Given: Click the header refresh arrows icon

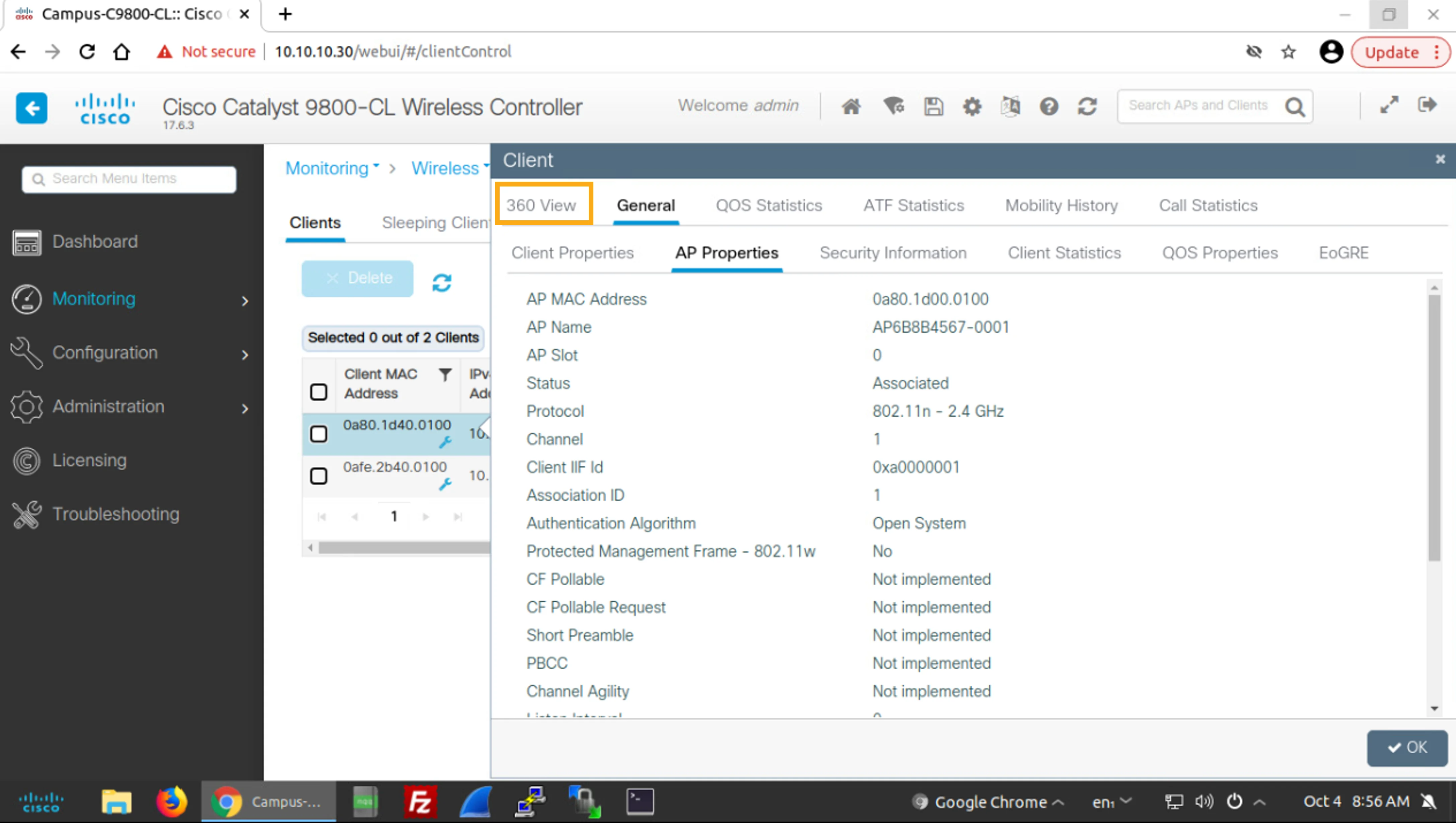Looking at the screenshot, I should tap(1087, 106).
